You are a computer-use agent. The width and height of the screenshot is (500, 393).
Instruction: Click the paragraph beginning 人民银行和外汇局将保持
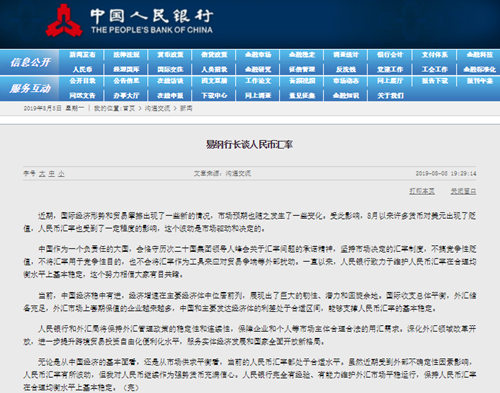pyautogui.click(x=250, y=335)
